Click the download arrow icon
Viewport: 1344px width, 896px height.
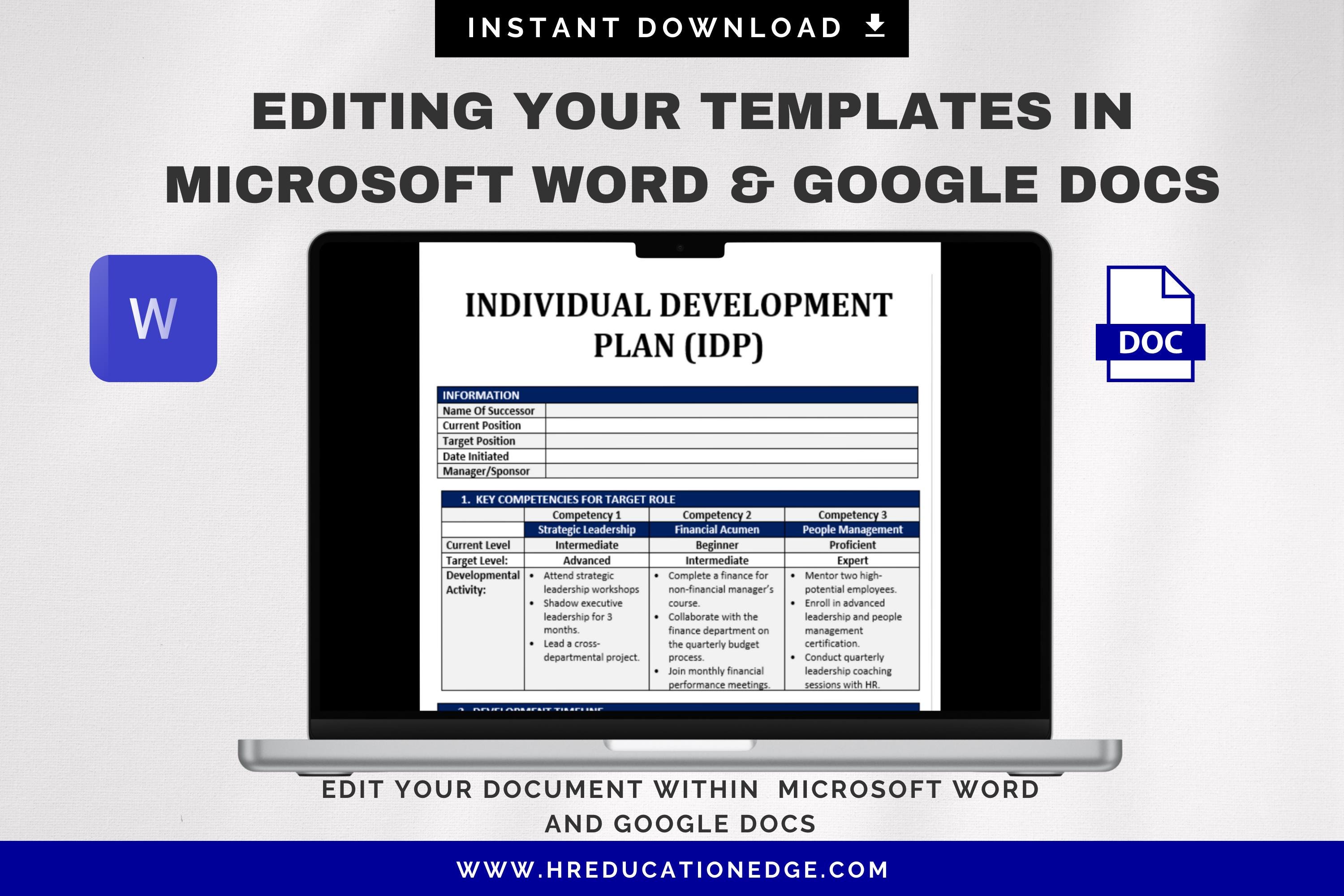pos(875,26)
